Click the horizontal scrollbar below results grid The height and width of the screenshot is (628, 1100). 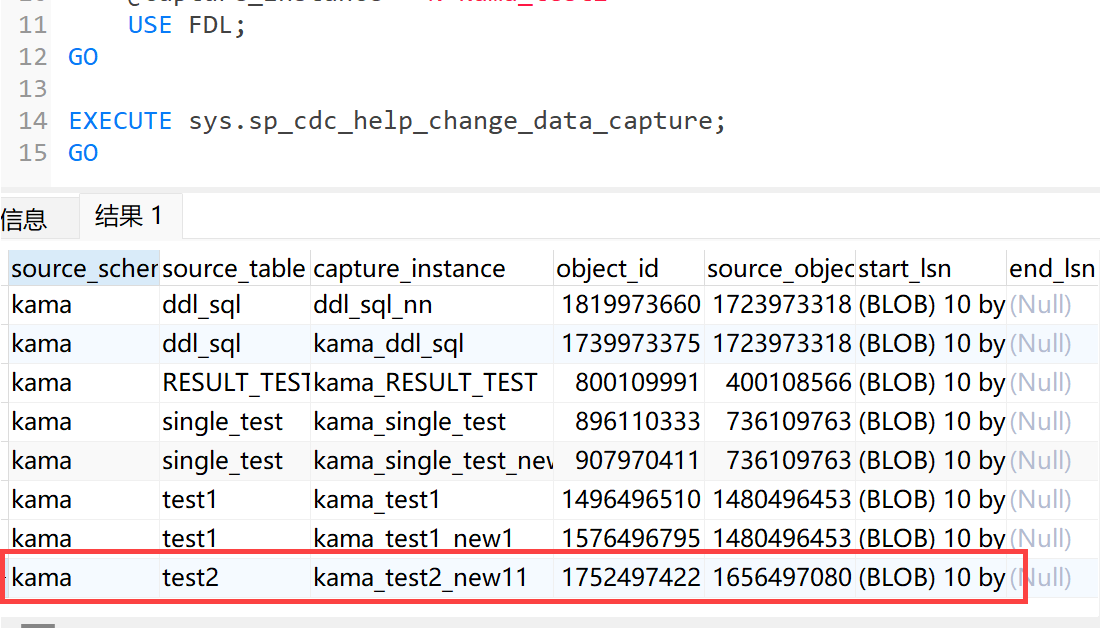pyautogui.click(x=40, y=624)
